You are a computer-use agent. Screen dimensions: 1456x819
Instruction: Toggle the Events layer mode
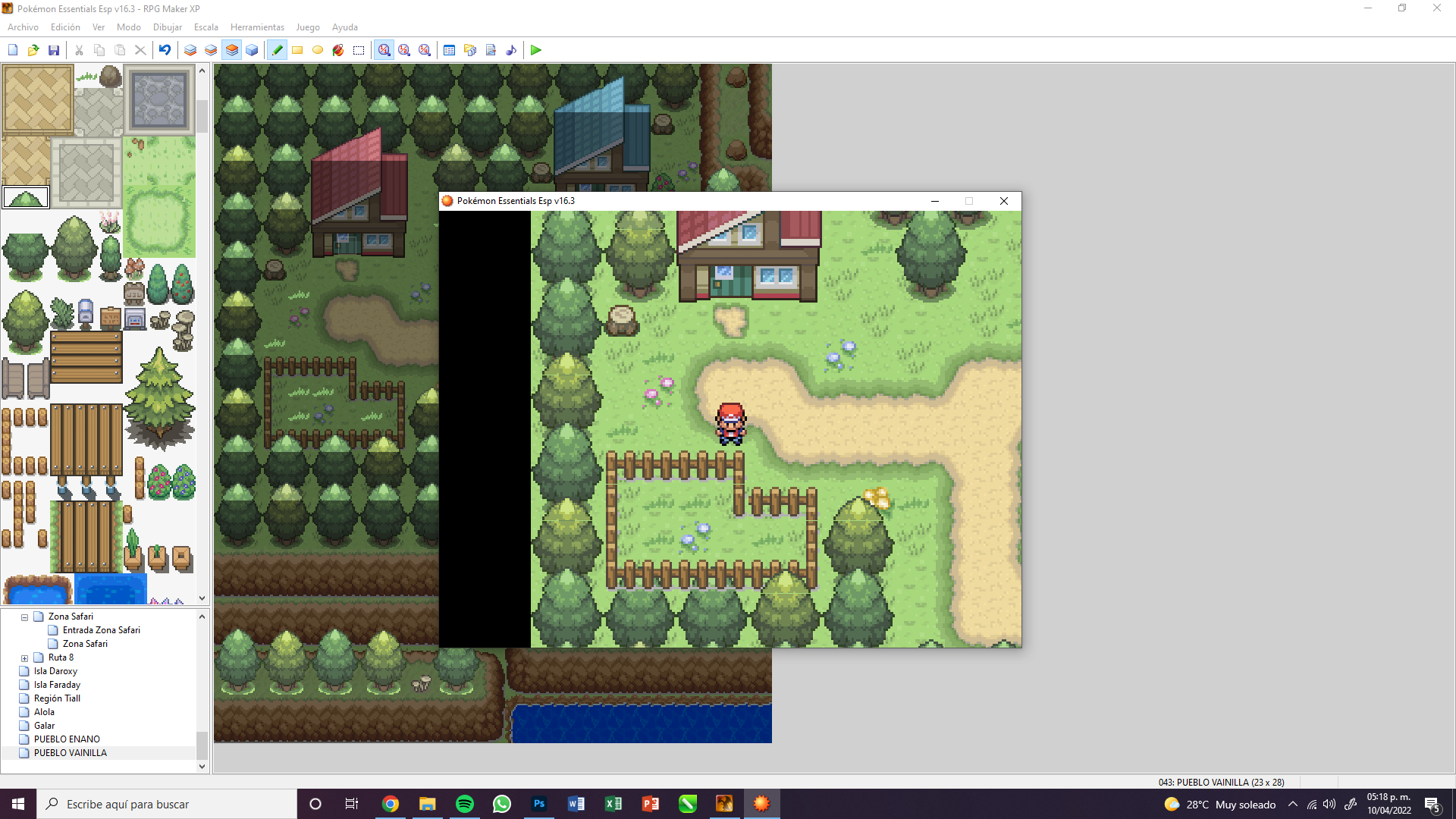pyautogui.click(x=252, y=50)
